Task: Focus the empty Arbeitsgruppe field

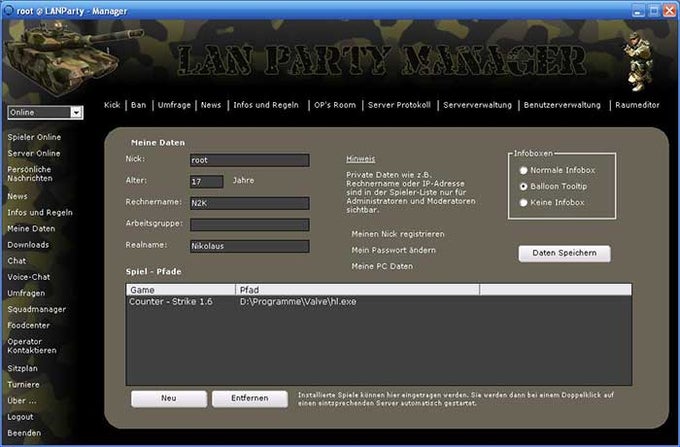Action: pos(249,225)
